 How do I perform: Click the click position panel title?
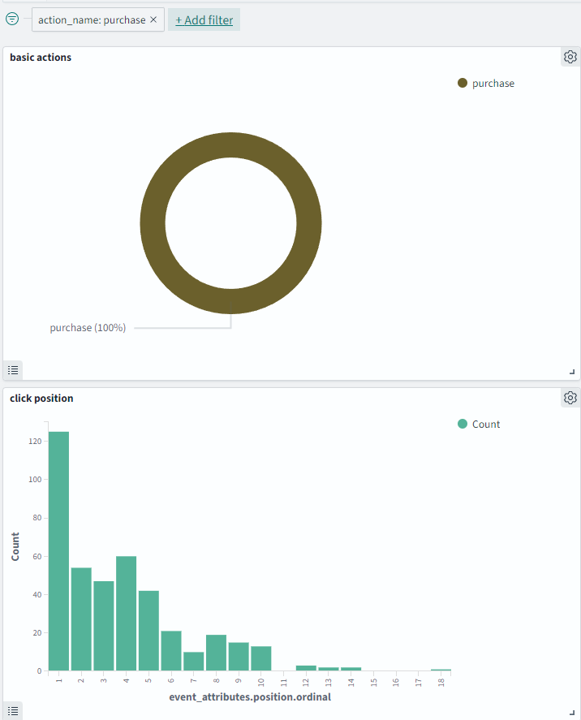click(x=41, y=398)
